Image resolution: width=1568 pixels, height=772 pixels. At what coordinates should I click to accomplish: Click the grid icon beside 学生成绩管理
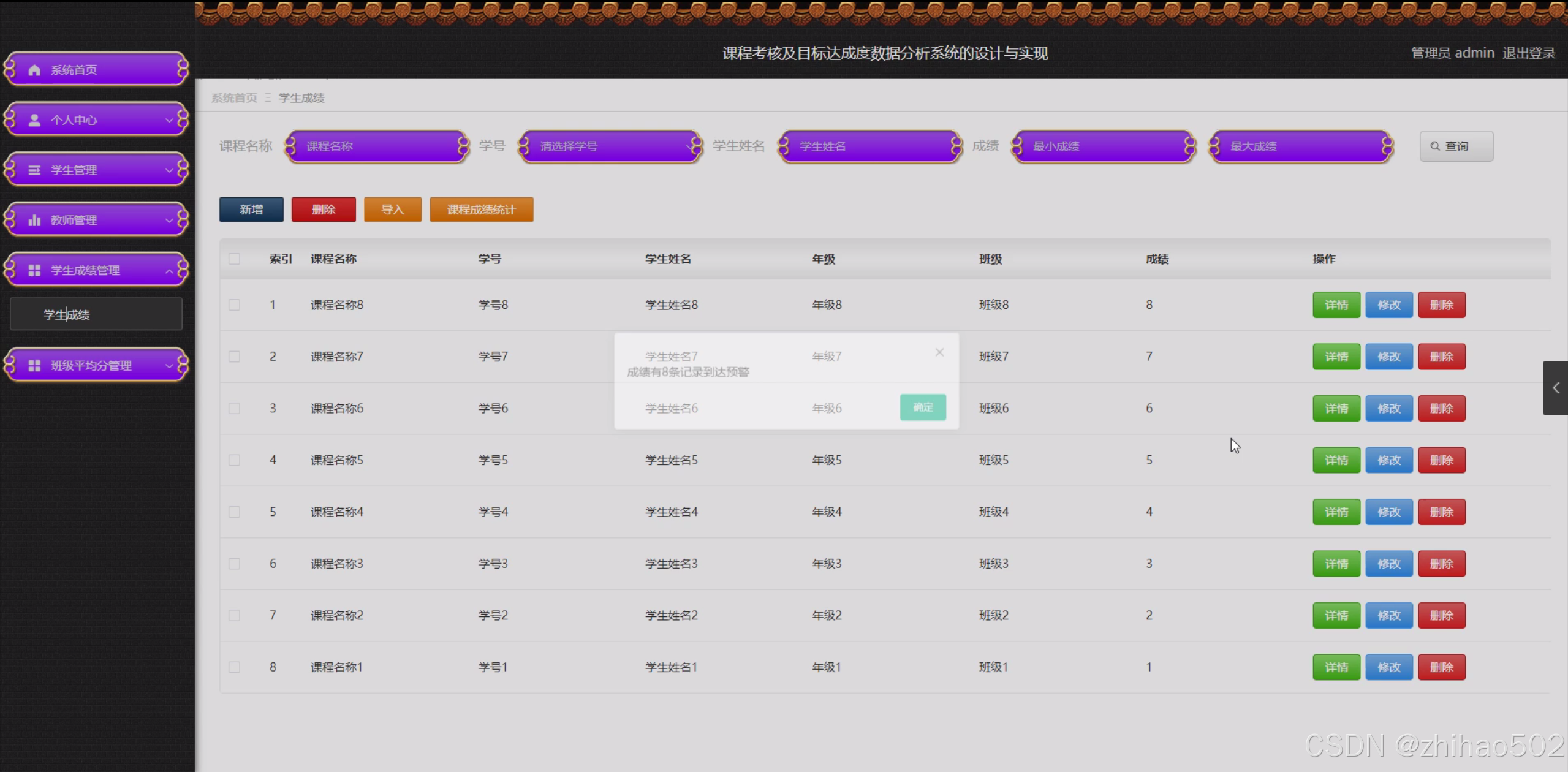coord(34,271)
